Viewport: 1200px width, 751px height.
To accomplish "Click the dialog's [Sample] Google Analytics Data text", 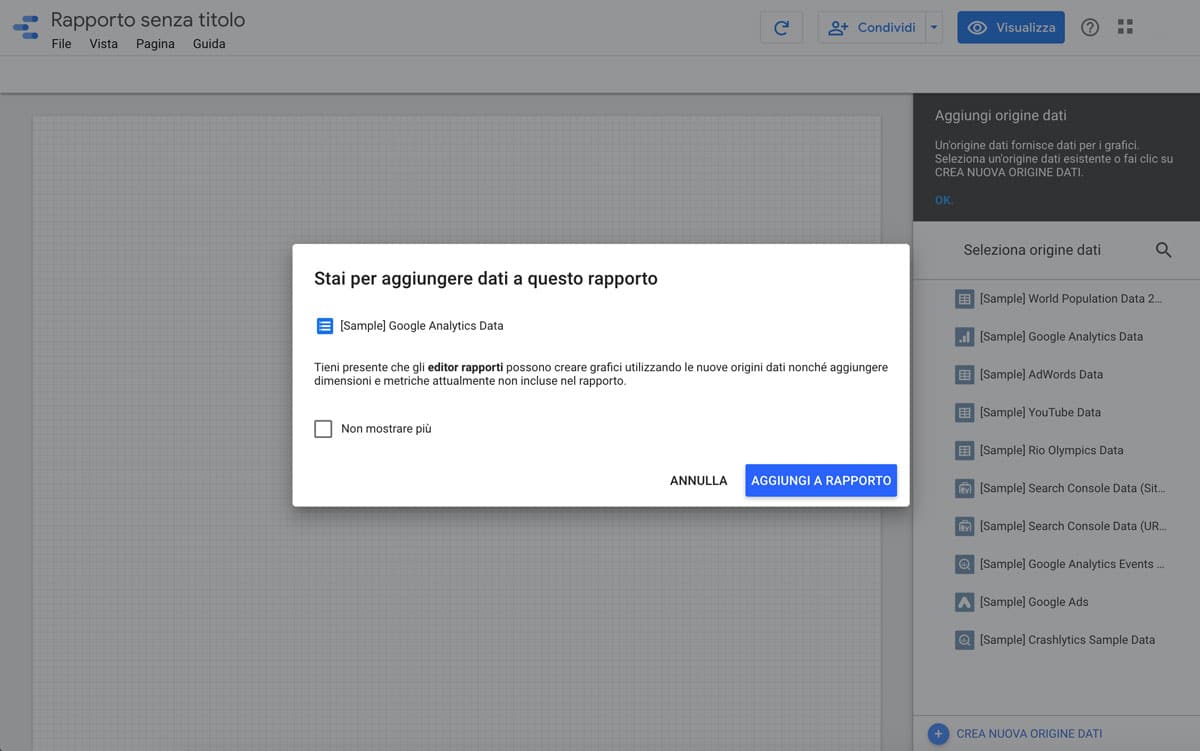I will pyautogui.click(x=422, y=326).
